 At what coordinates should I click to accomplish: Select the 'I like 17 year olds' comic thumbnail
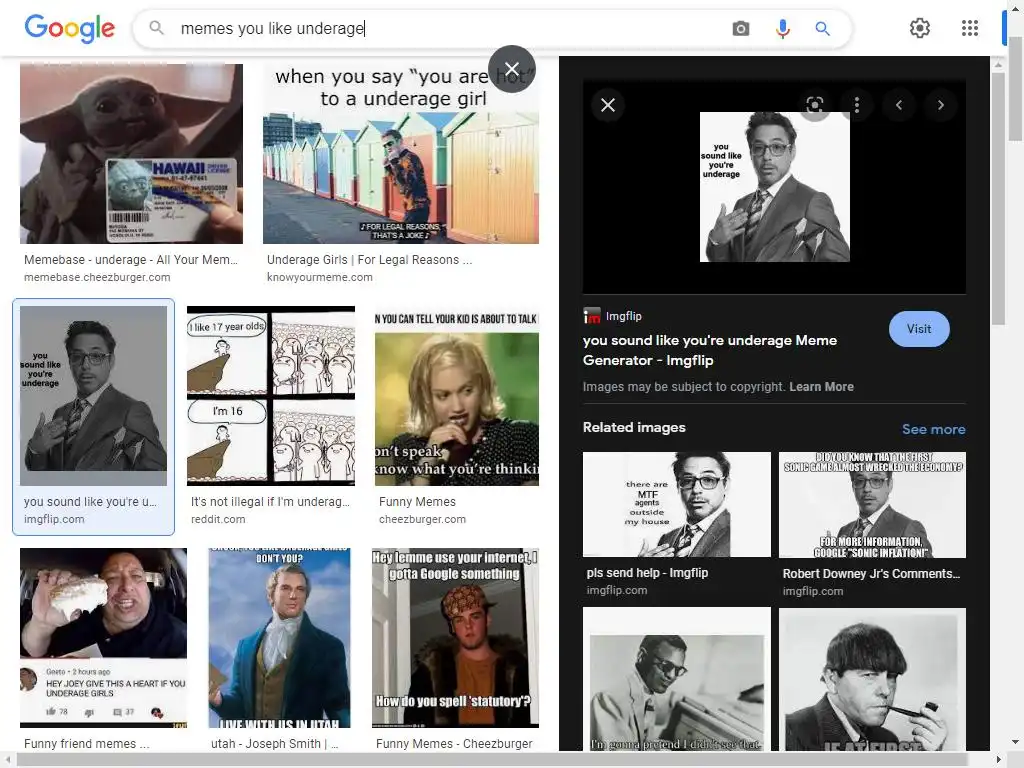coord(271,396)
